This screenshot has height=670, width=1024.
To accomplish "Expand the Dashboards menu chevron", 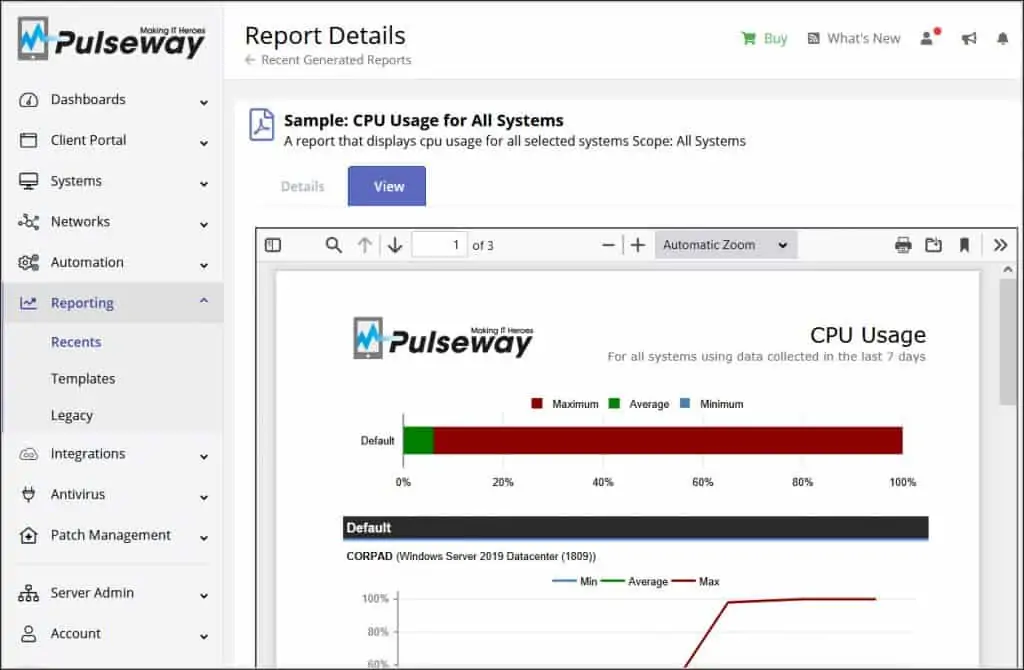I will pyautogui.click(x=204, y=103).
